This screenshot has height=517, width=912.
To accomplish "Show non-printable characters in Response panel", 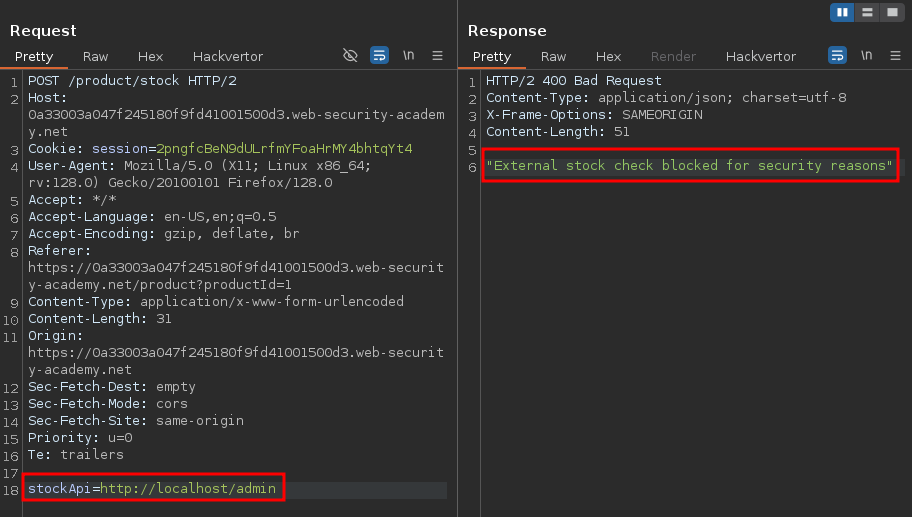I will pos(866,56).
